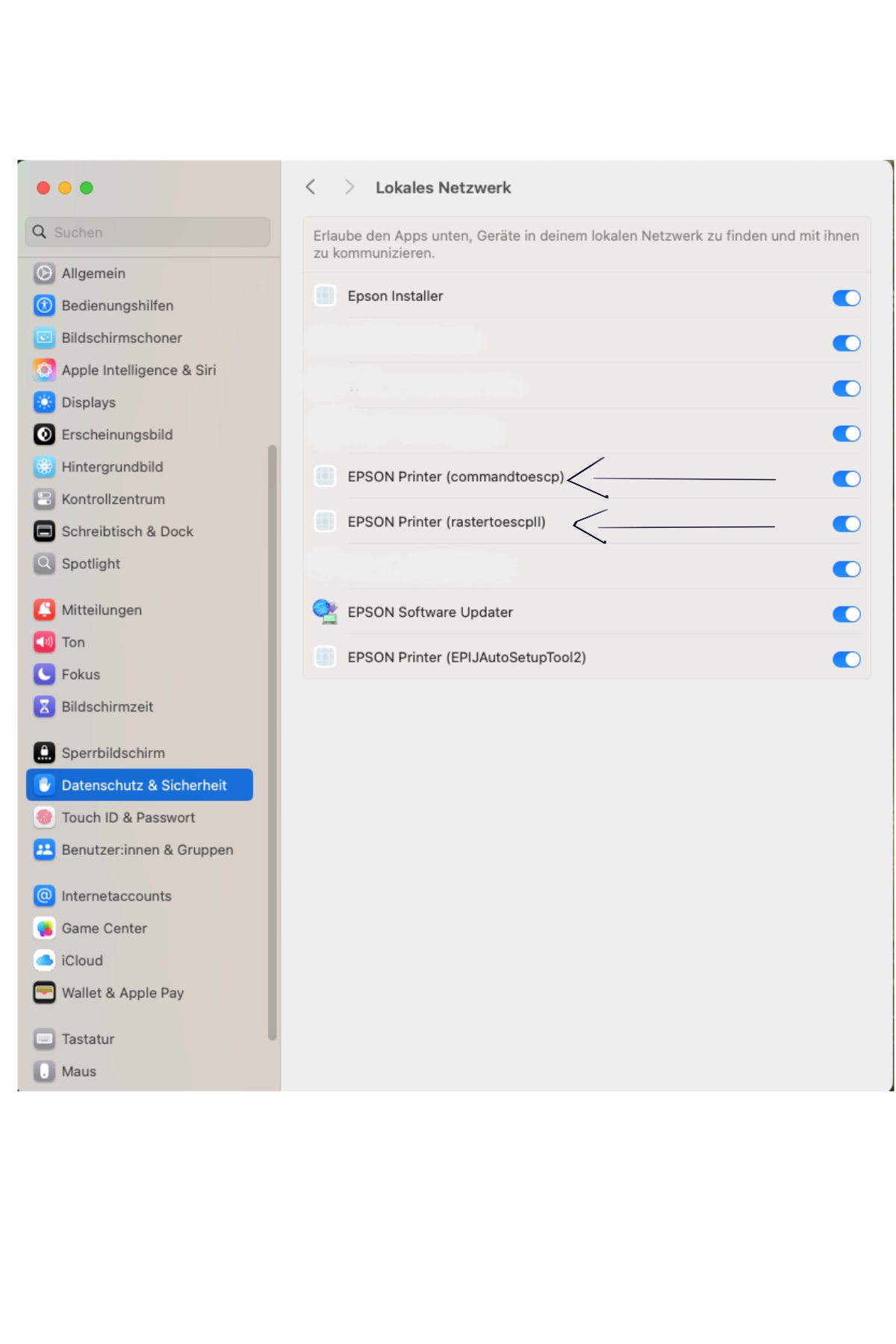Screen dimensions: 896x1344
Task: Toggle the switch directly below Epson Installer
Action: coord(847,343)
